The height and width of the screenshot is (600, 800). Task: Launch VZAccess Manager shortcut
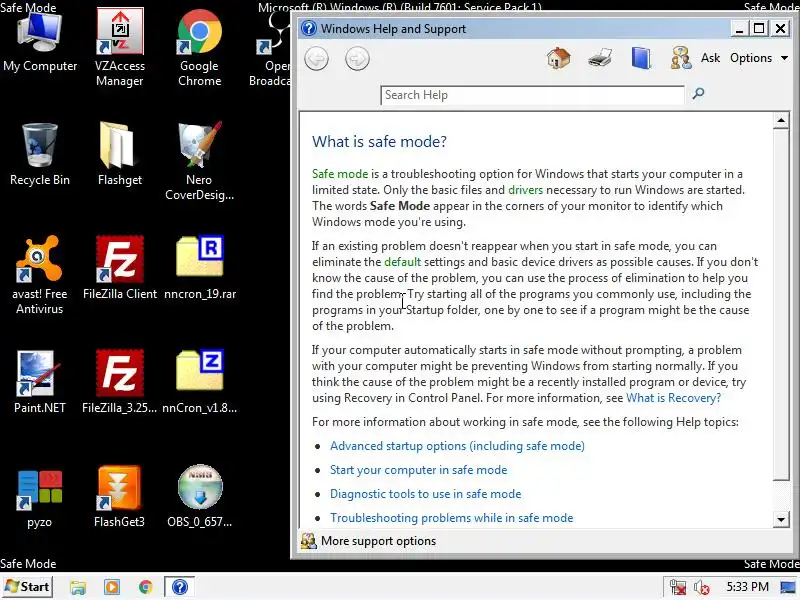[x=120, y=46]
